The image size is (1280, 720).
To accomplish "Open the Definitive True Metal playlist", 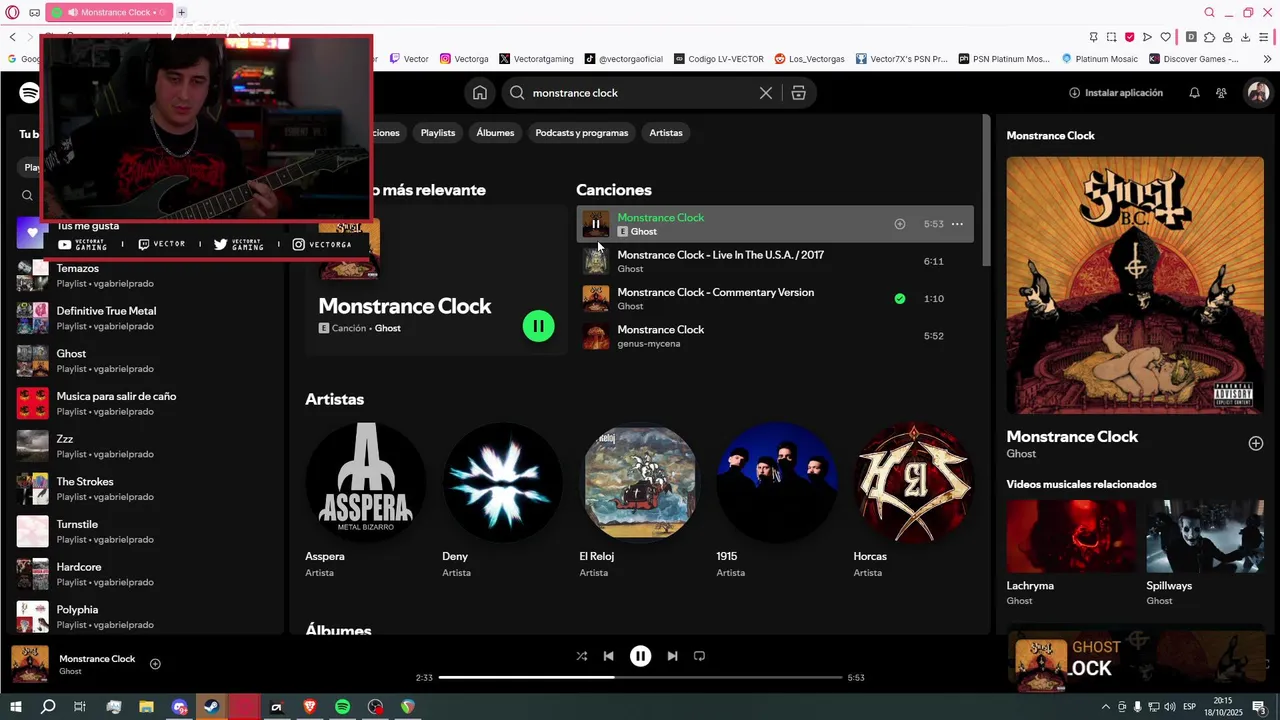I will [x=145, y=318].
